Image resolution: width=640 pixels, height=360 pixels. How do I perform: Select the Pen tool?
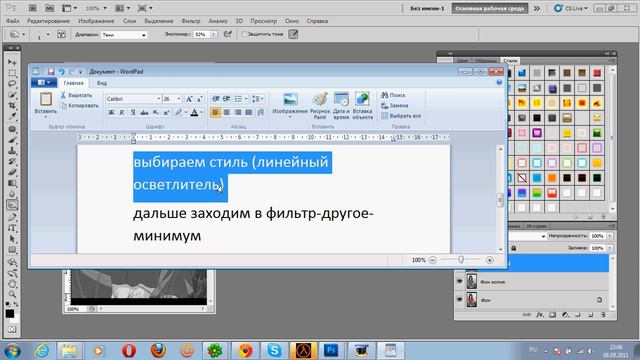coord(12,217)
